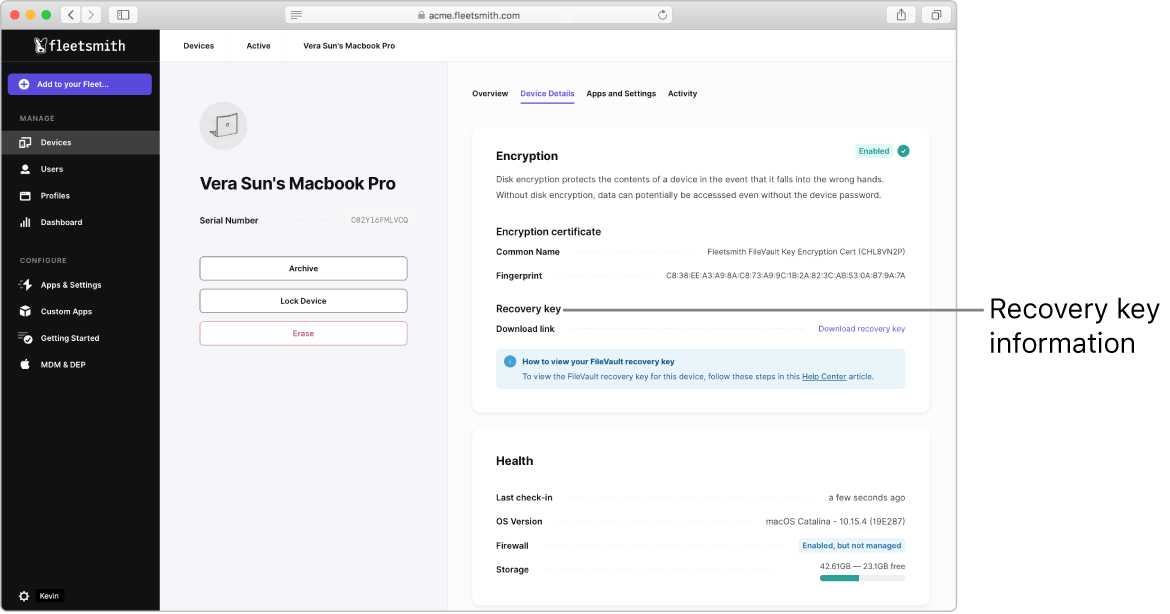Switch to the Activity tab
This screenshot has width=1170, height=614.
683,94
